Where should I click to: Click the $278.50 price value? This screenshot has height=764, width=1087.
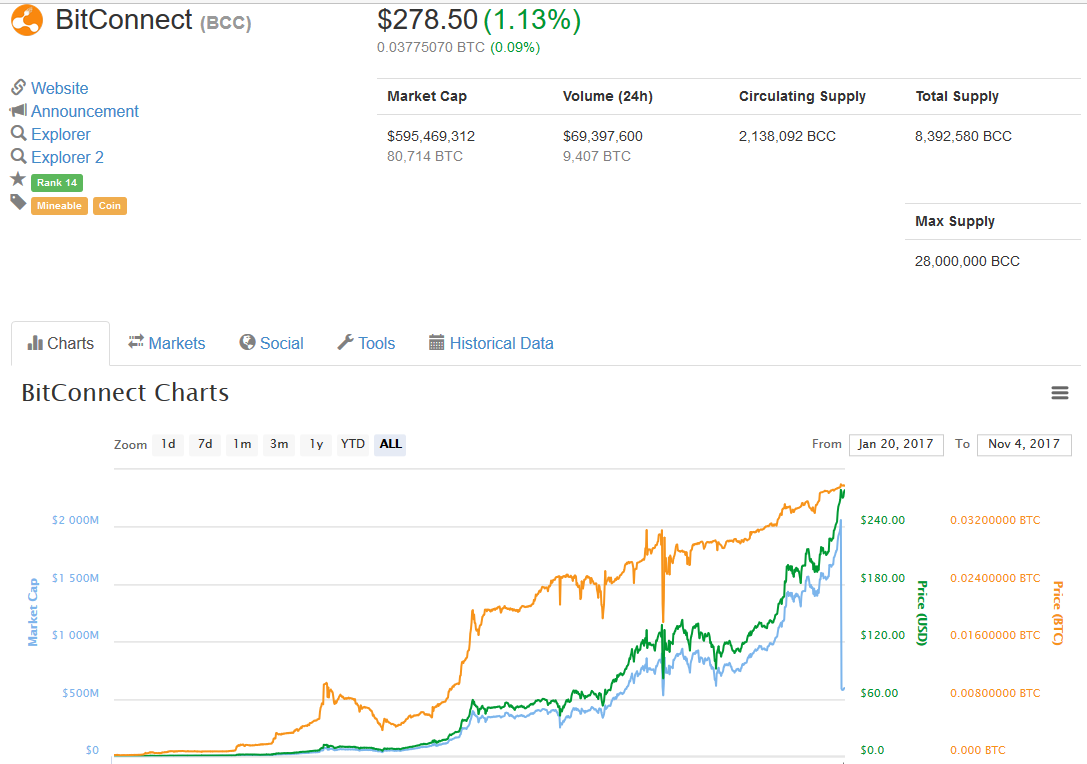point(427,19)
